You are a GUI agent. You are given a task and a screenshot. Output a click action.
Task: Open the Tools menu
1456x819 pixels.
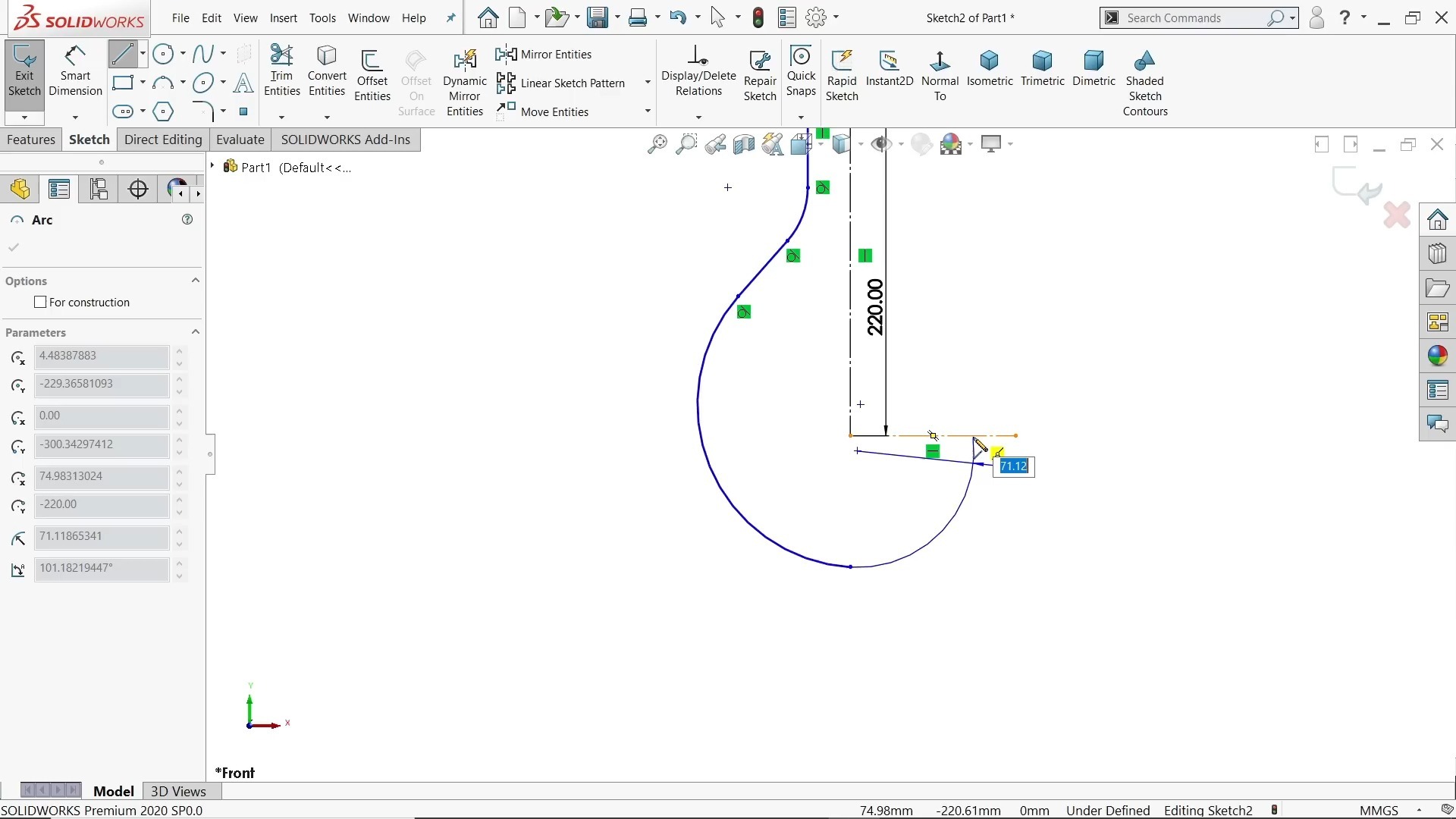coord(322,17)
